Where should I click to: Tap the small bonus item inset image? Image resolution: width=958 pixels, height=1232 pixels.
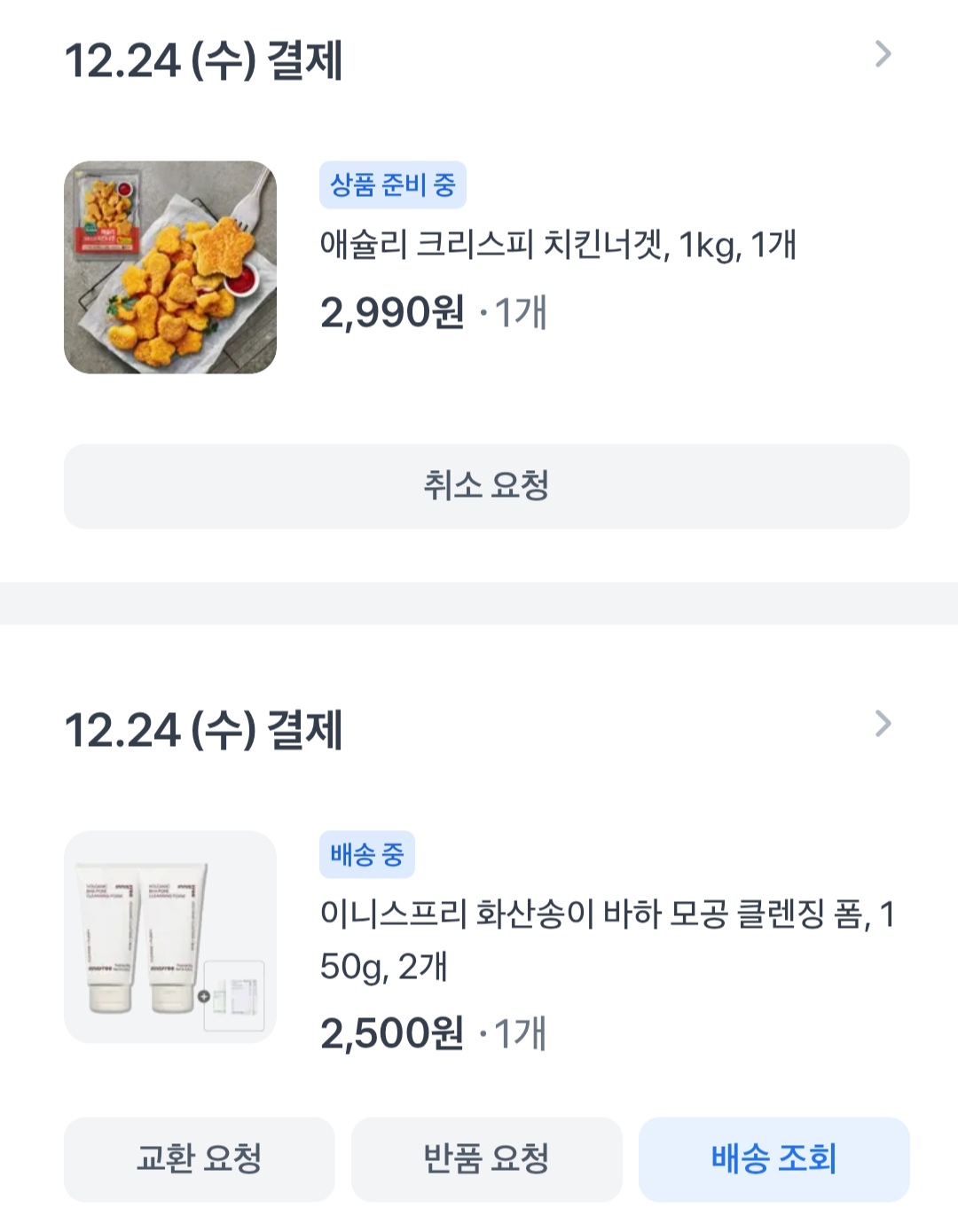coord(235,995)
